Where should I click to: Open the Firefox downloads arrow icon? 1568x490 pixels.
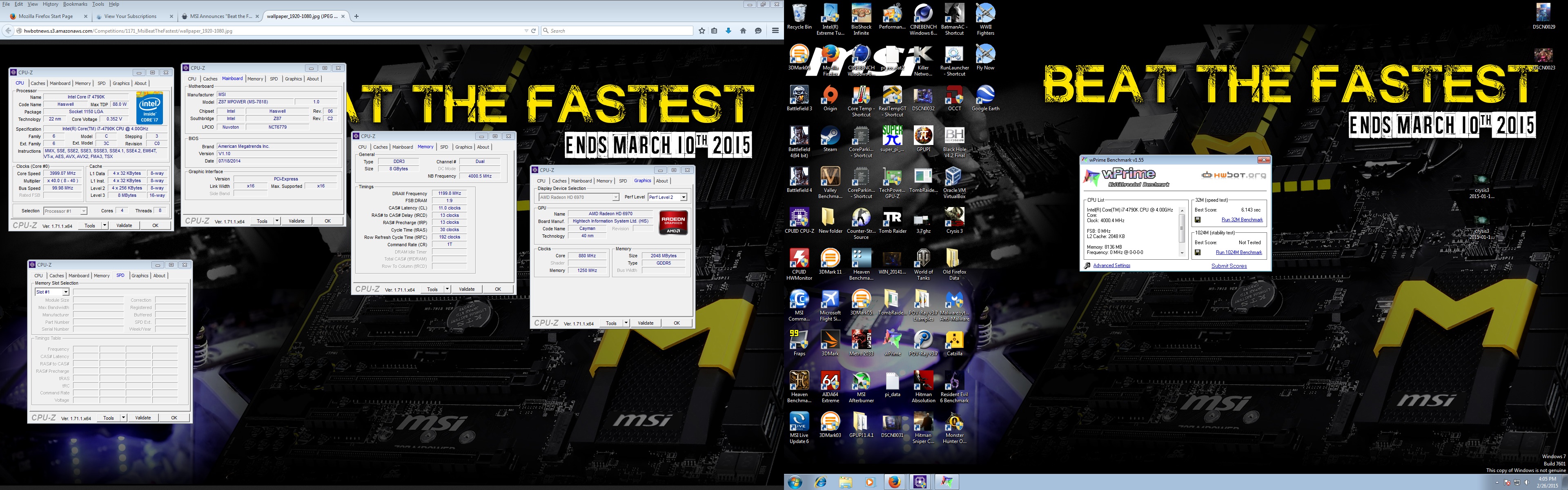pyautogui.click(x=728, y=31)
